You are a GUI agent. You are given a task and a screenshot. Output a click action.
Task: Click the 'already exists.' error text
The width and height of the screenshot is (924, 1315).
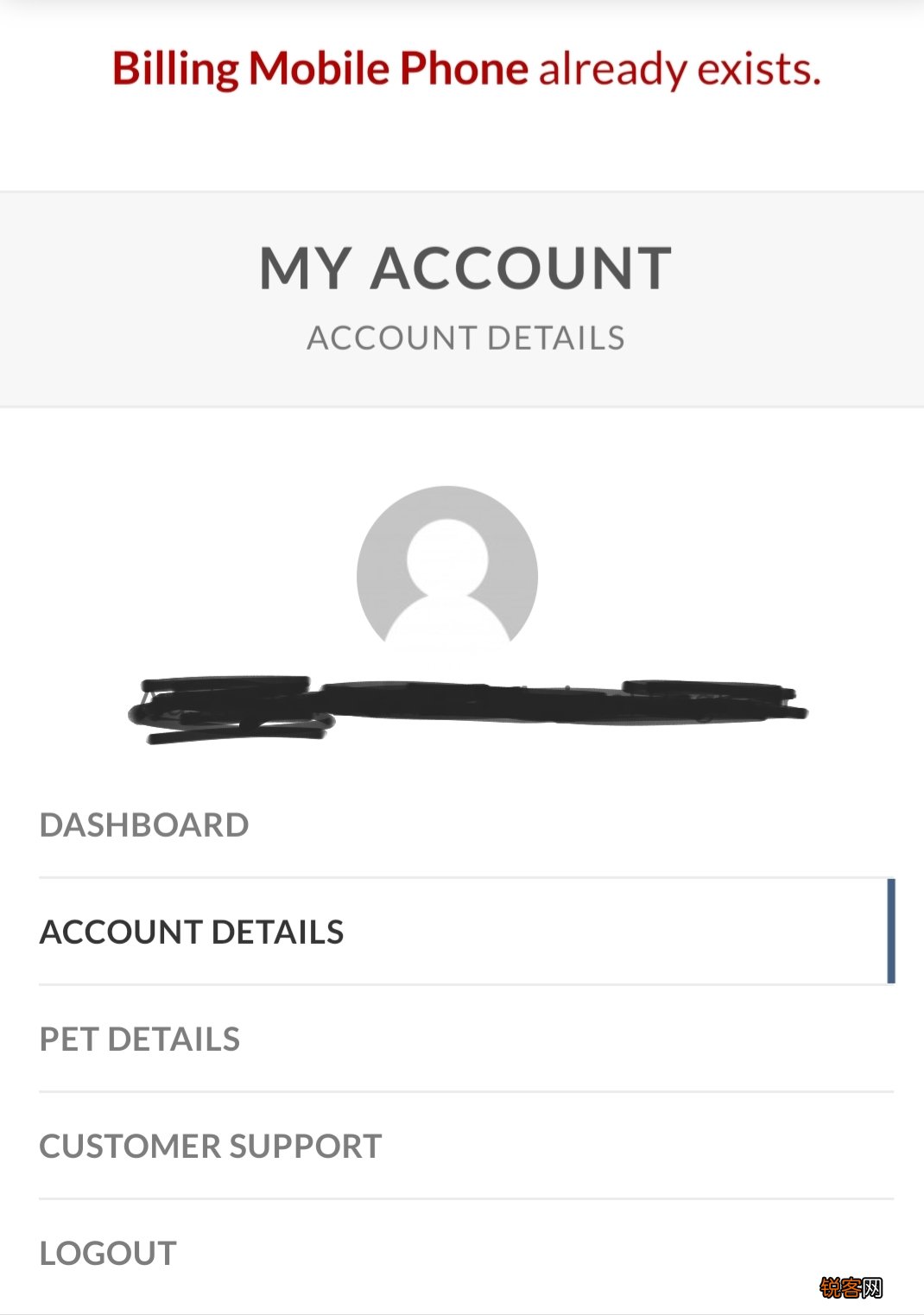tap(680, 69)
